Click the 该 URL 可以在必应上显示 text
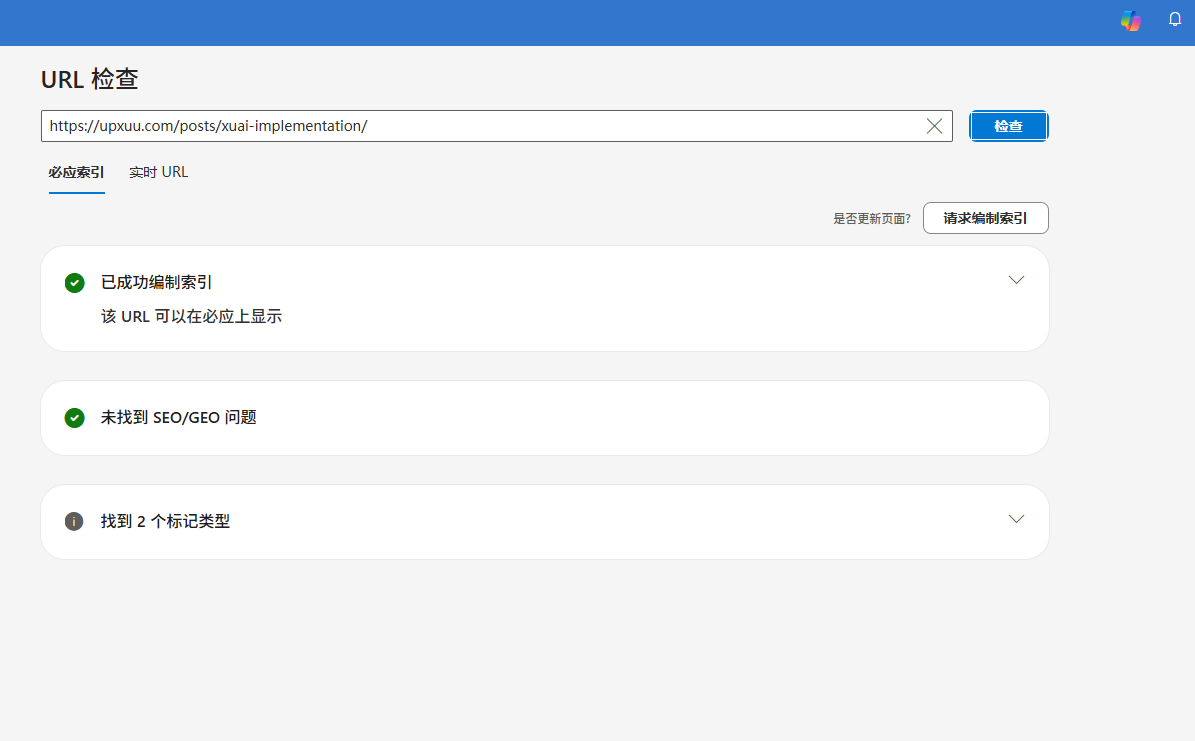 pos(191,316)
